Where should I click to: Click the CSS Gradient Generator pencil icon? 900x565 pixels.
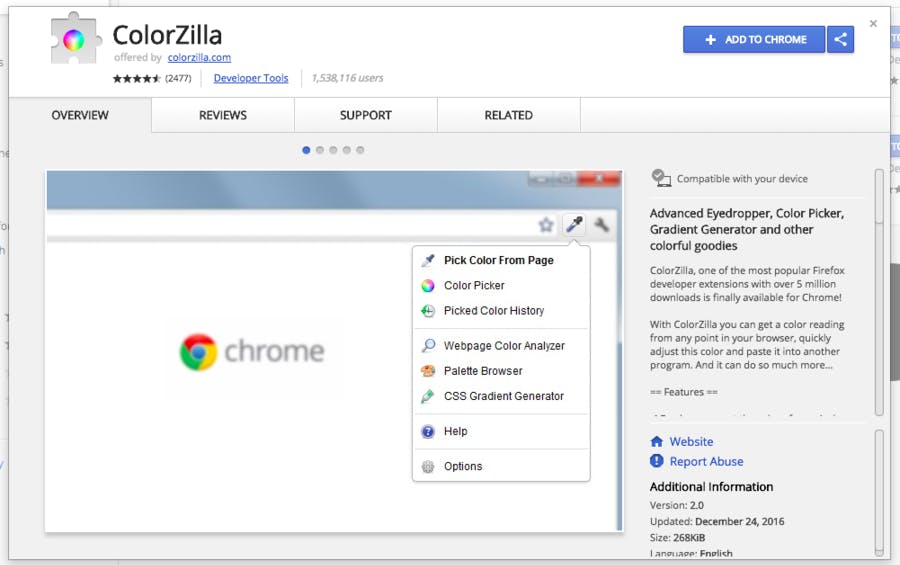[x=428, y=396]
